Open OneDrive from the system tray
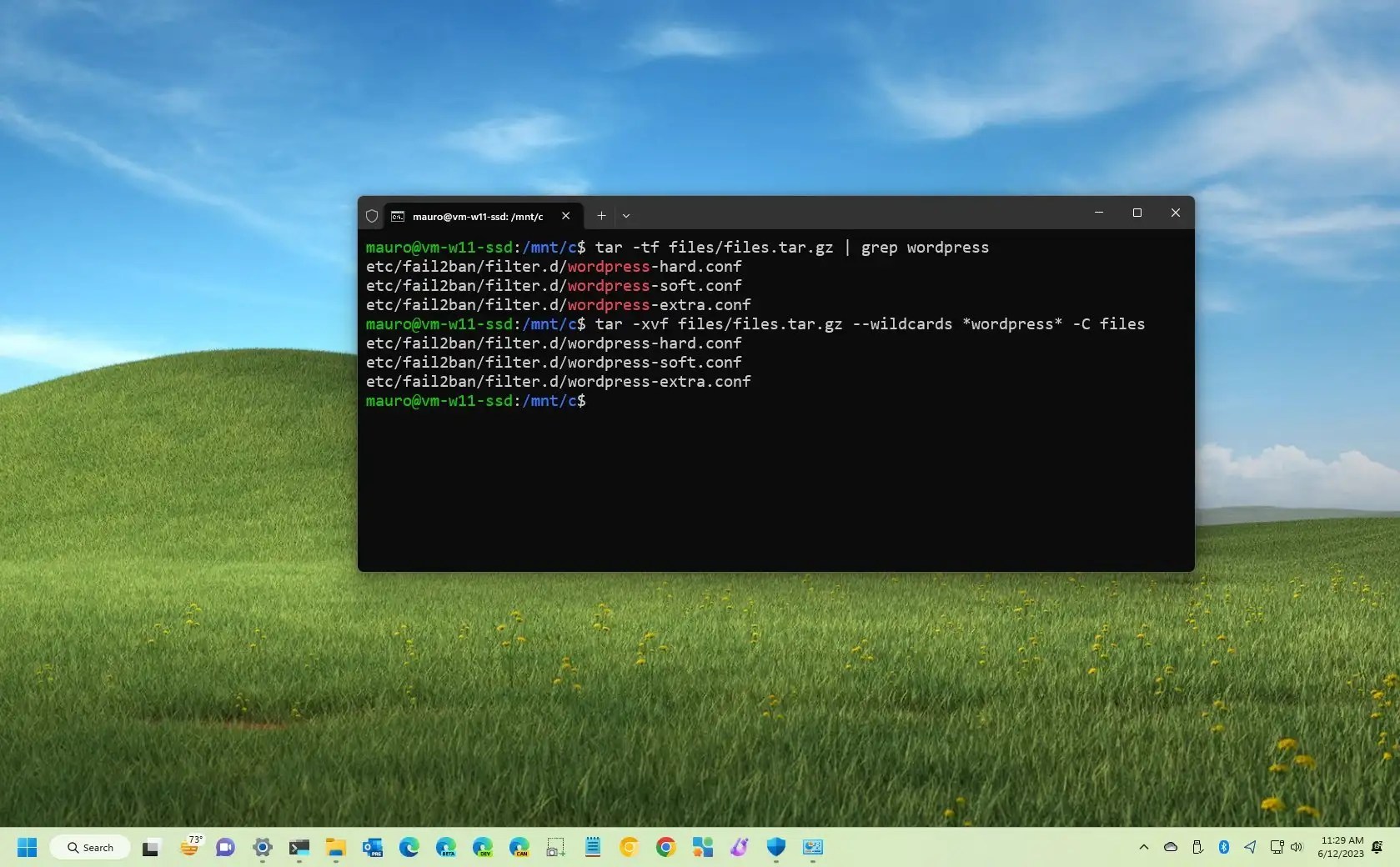The width and height of the screenshot is (1400, 867). tap(1171, 847)
